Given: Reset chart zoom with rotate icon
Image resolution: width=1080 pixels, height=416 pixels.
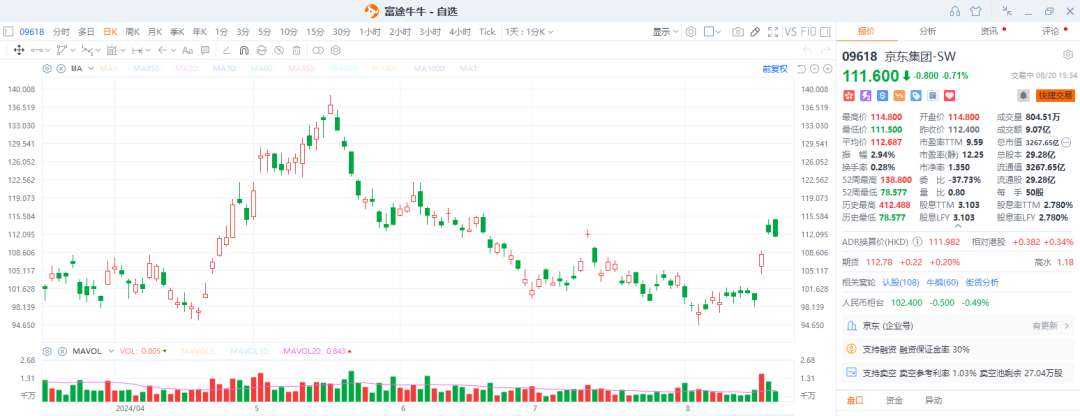Looking at the screenshot, I should click(801, 68).
